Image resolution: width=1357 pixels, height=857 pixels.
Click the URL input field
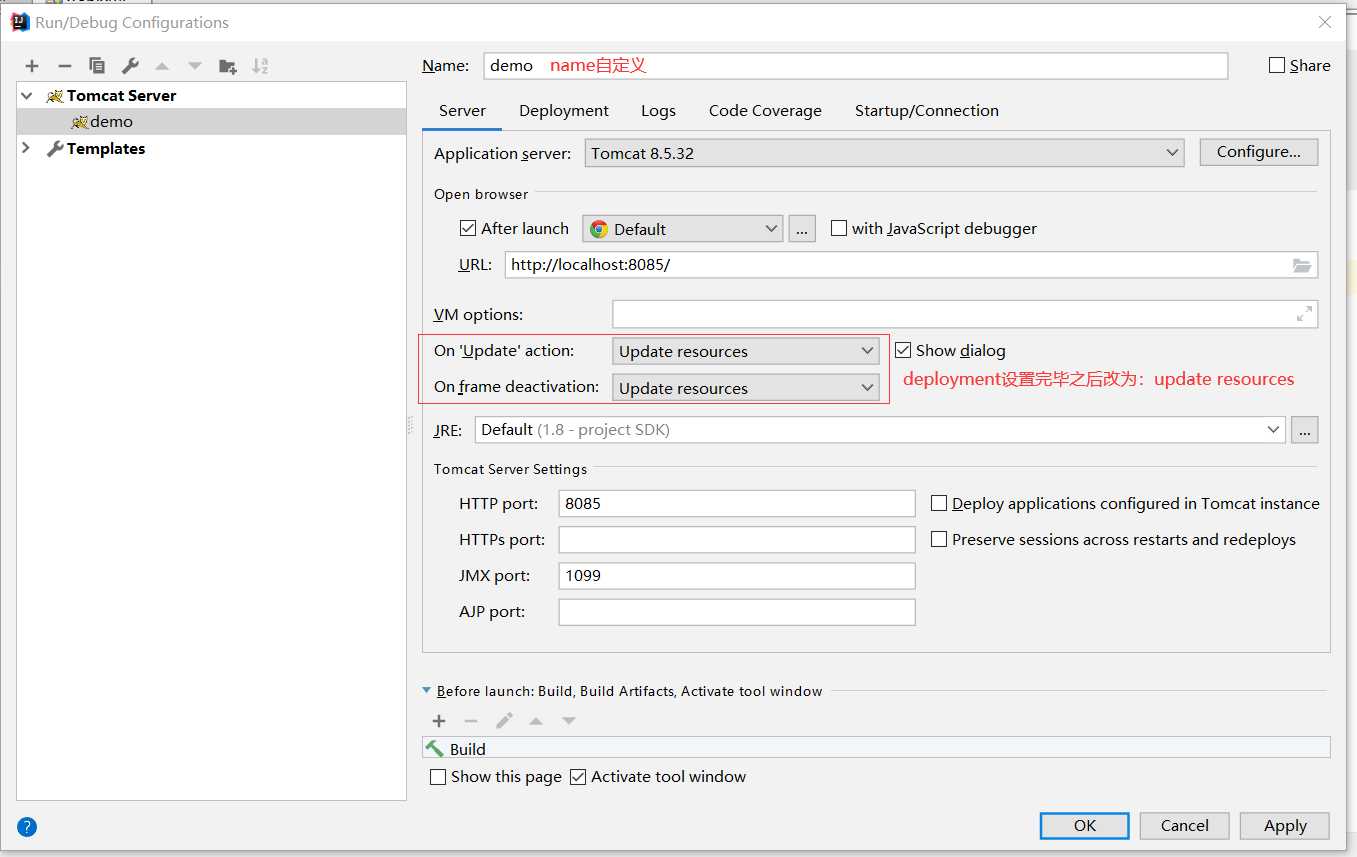pos(911,265)
